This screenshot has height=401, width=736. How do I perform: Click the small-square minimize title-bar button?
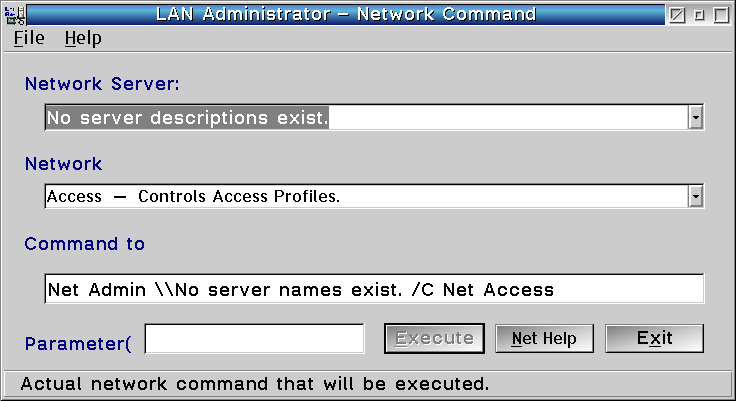pyautogui.click(x=699, y=15)
